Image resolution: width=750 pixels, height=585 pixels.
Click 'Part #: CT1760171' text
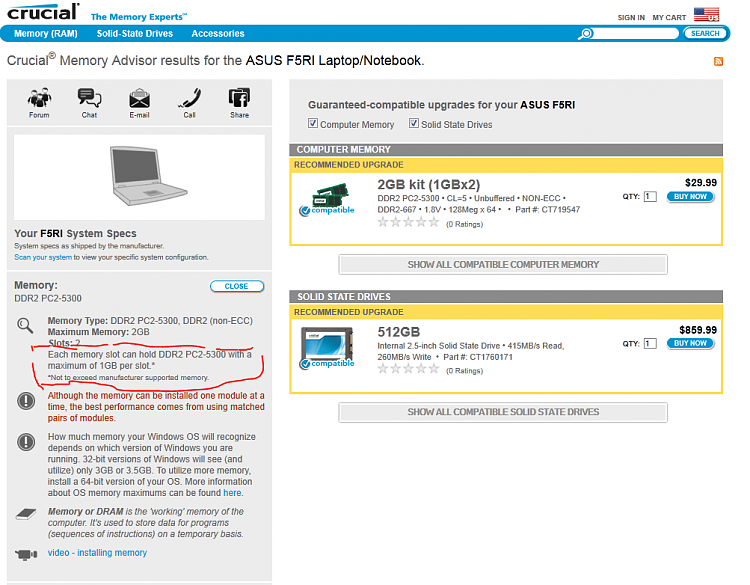click(477, 357)
